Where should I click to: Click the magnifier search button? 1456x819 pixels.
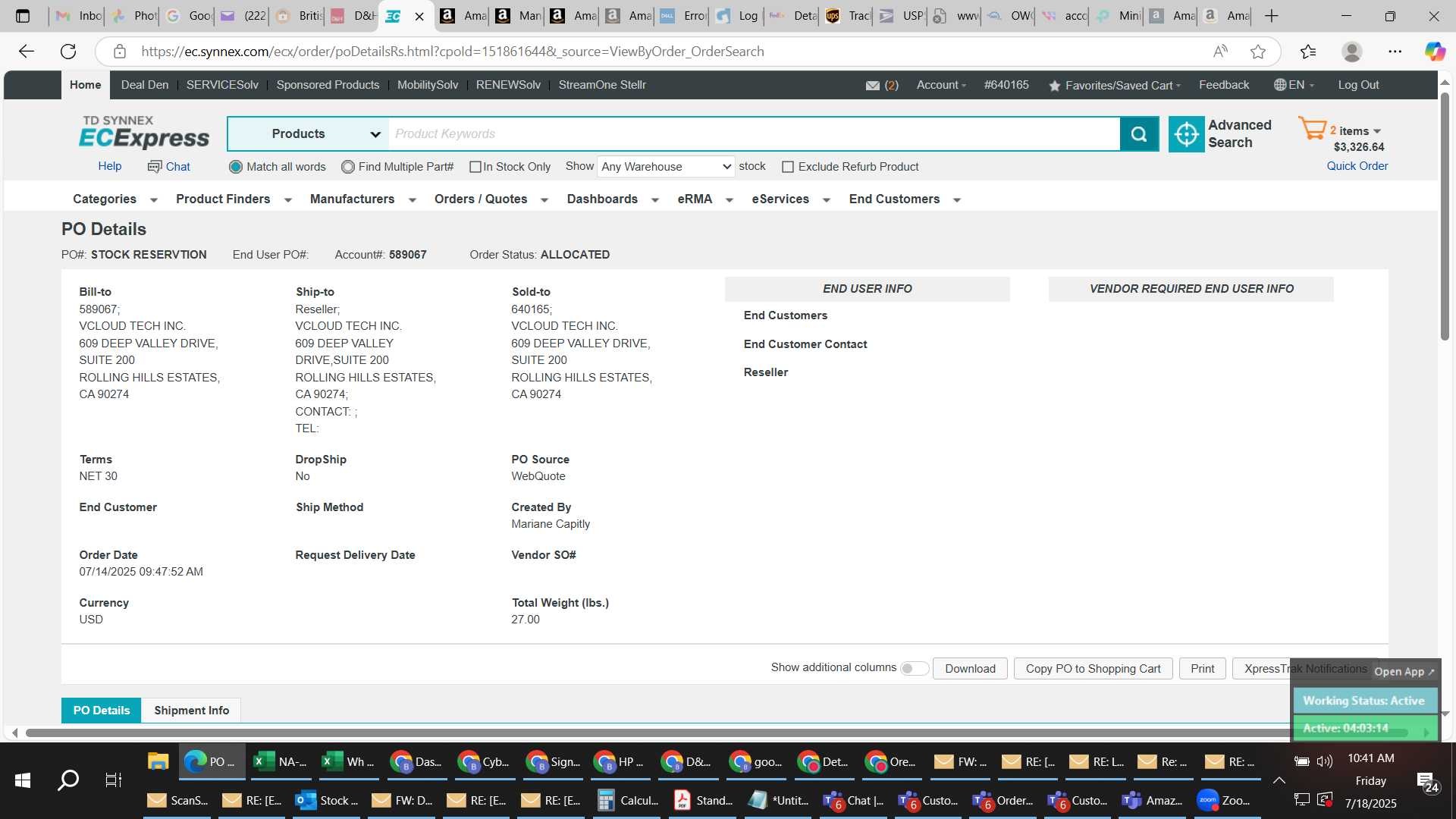pos(1139,134)
